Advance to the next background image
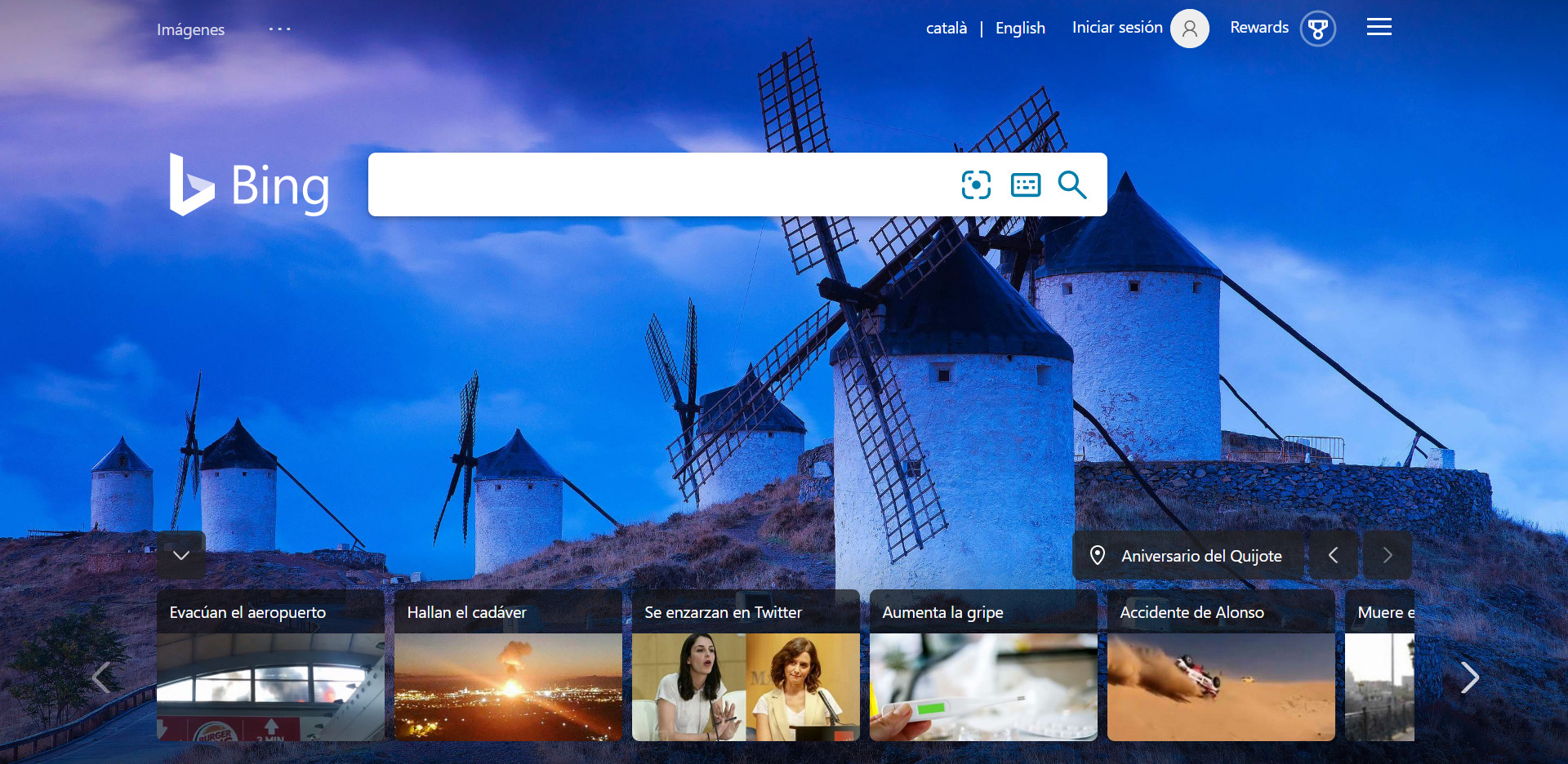 click(x=1387, y=555)
